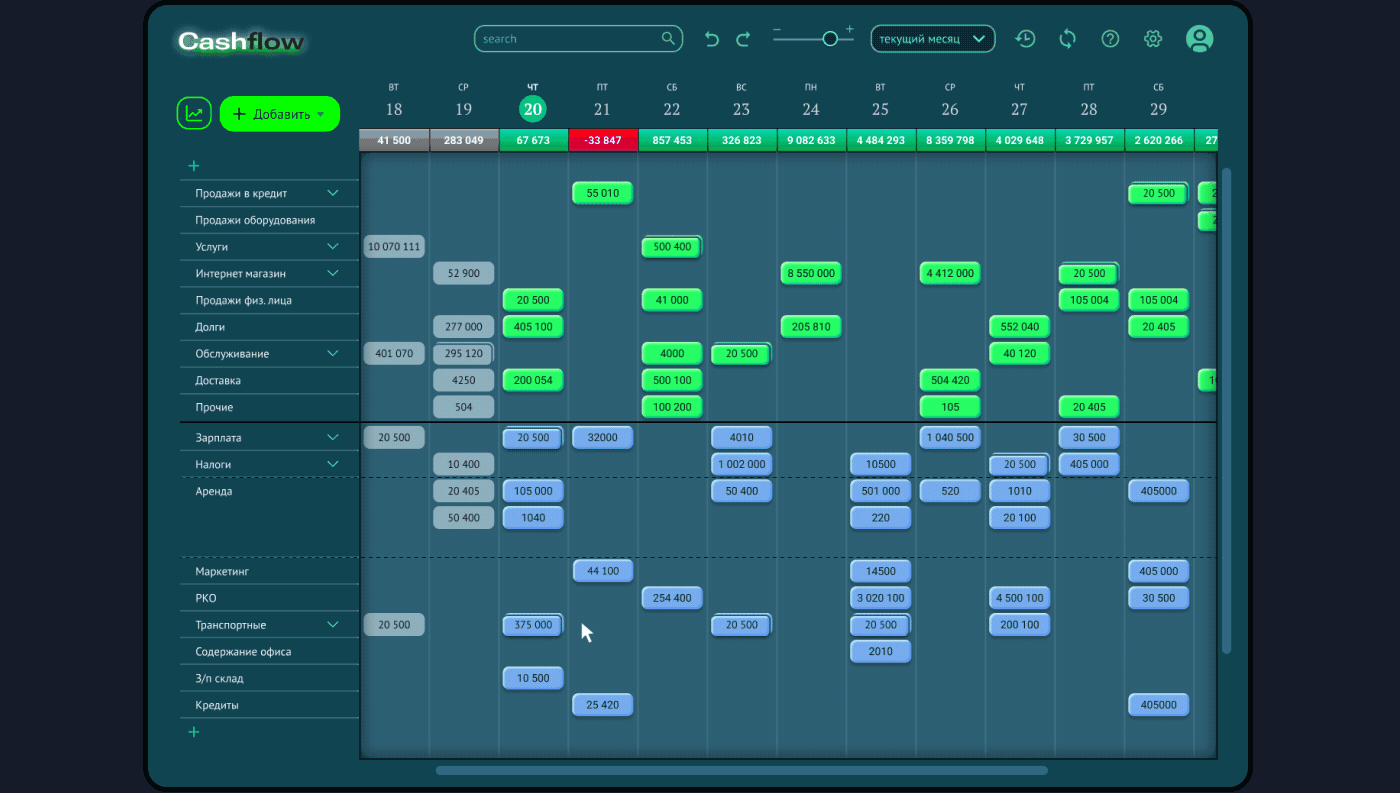Expand the Транспортные category chevron
This screenshot has width=1400, height=793.
[333, 625]
